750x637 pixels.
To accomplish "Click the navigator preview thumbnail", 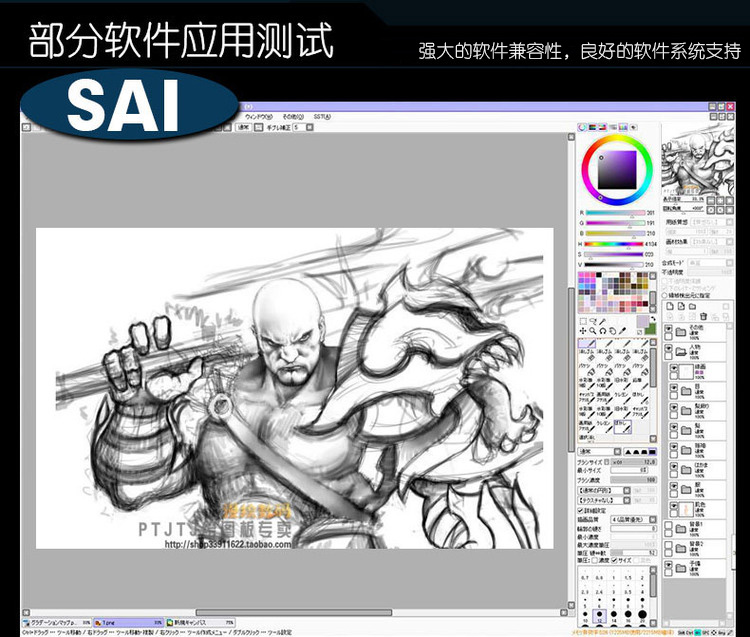I will click(702, 158).
